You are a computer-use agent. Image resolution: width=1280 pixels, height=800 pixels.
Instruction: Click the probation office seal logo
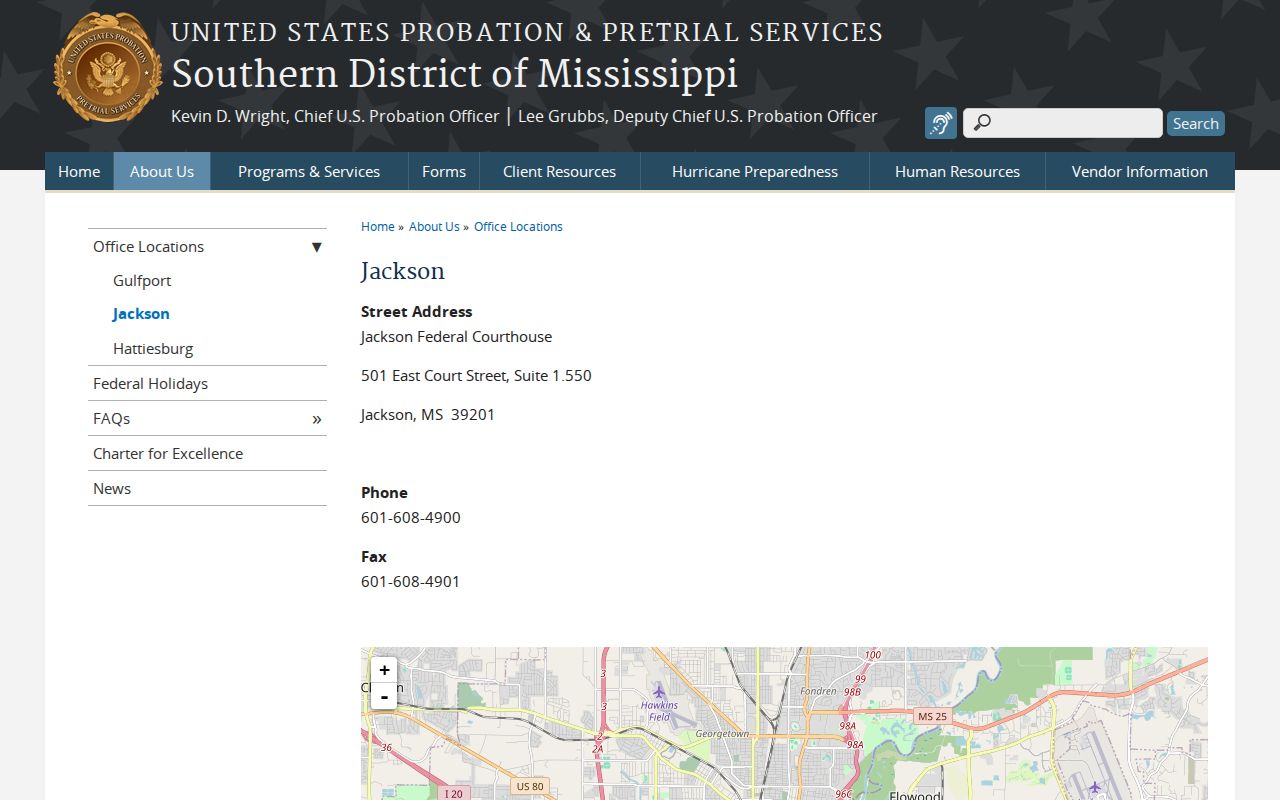[108, 68]
